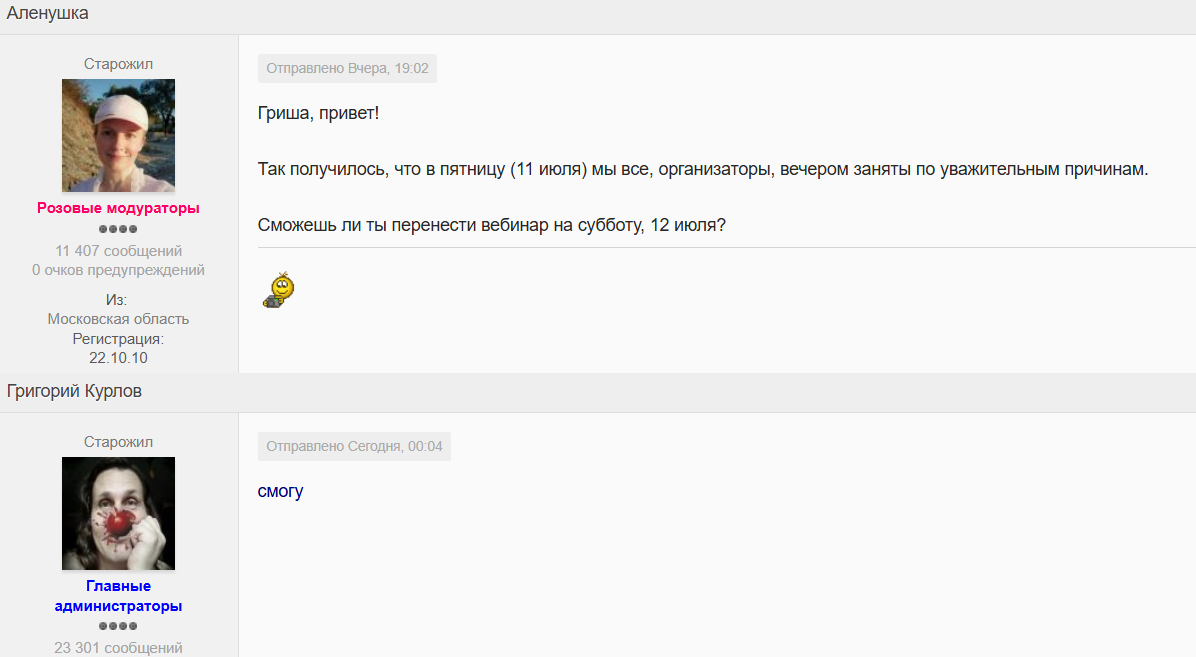The width and height of the screenshot is (1196, 657).
Task: Click the Старожил title above Аленушка's avatar
Action: 118,64
